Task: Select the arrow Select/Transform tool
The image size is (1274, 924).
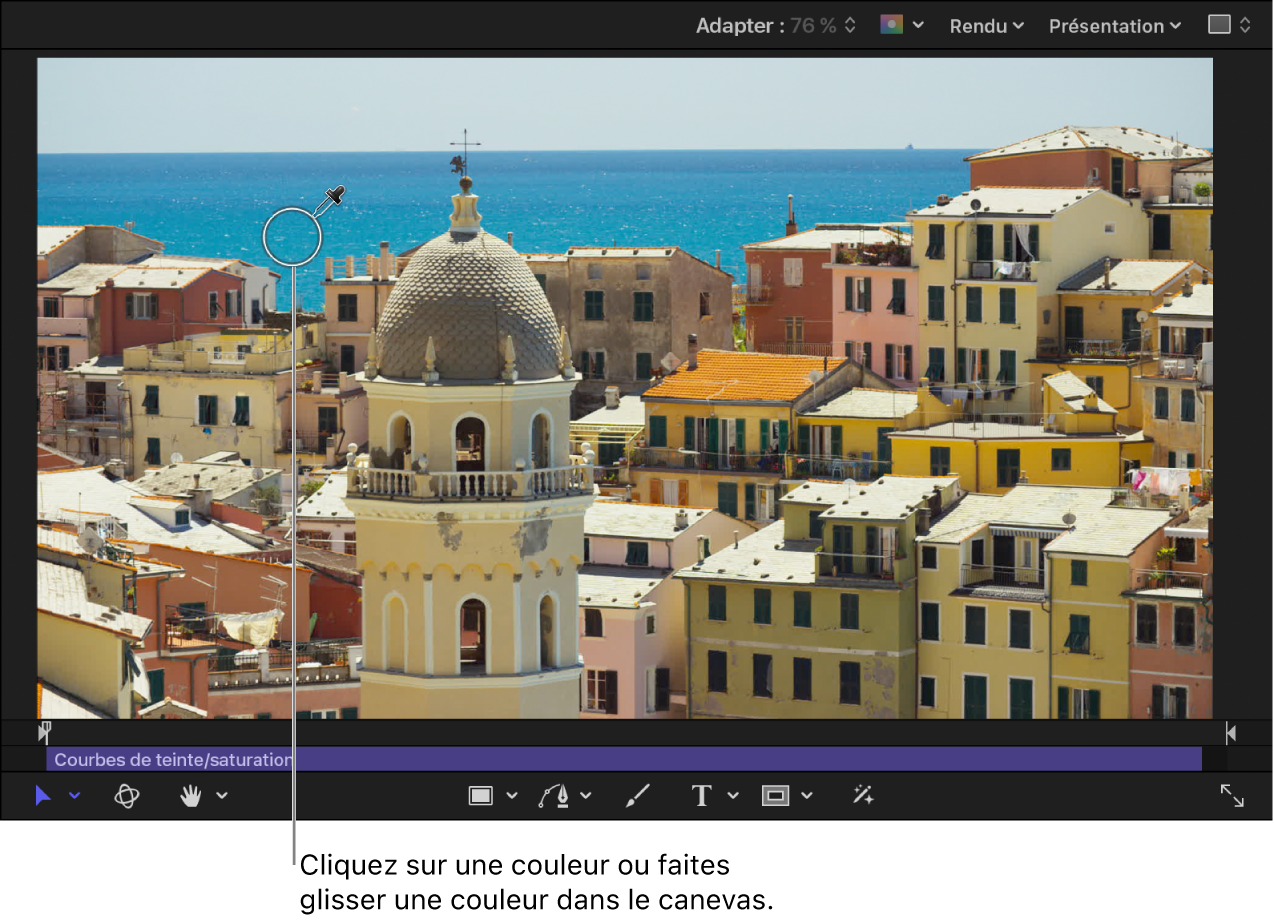Action: click(x=42, y=796)
